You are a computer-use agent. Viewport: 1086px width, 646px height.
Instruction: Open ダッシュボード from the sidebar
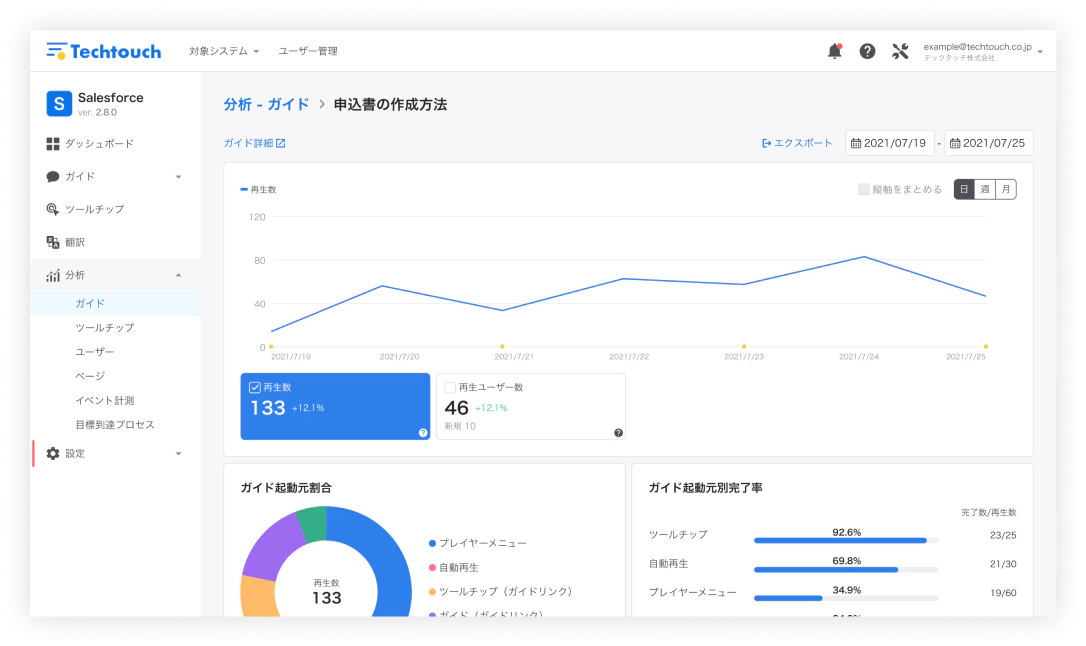98,144
